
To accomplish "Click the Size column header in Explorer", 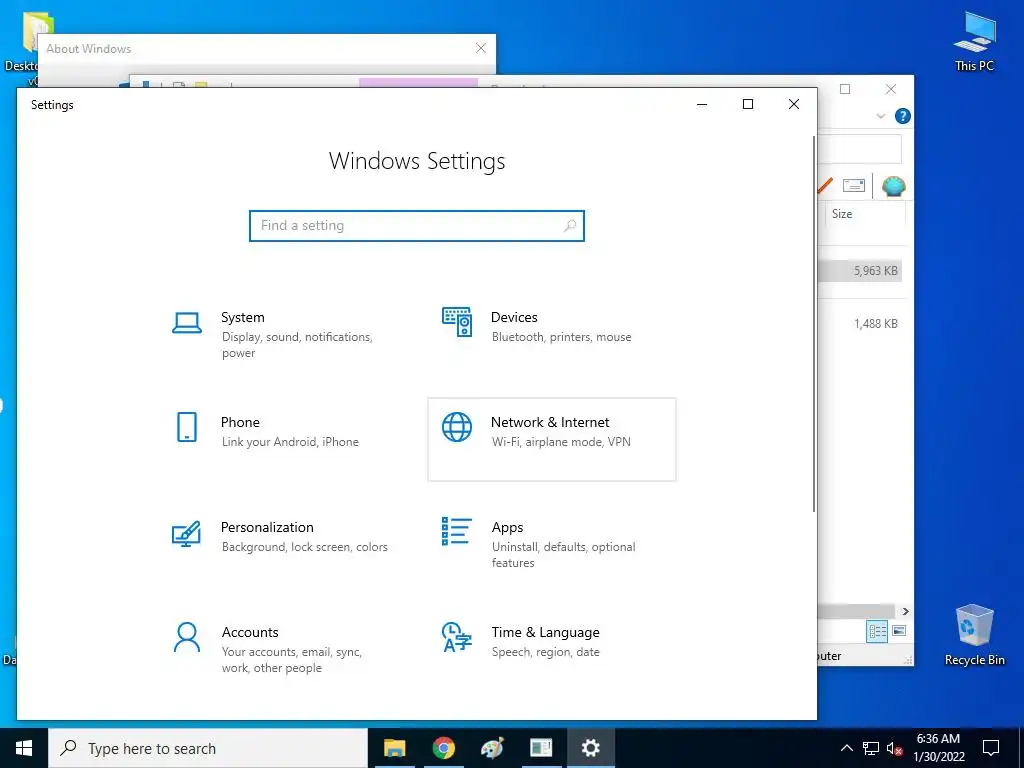I will (x=842, y=214).
